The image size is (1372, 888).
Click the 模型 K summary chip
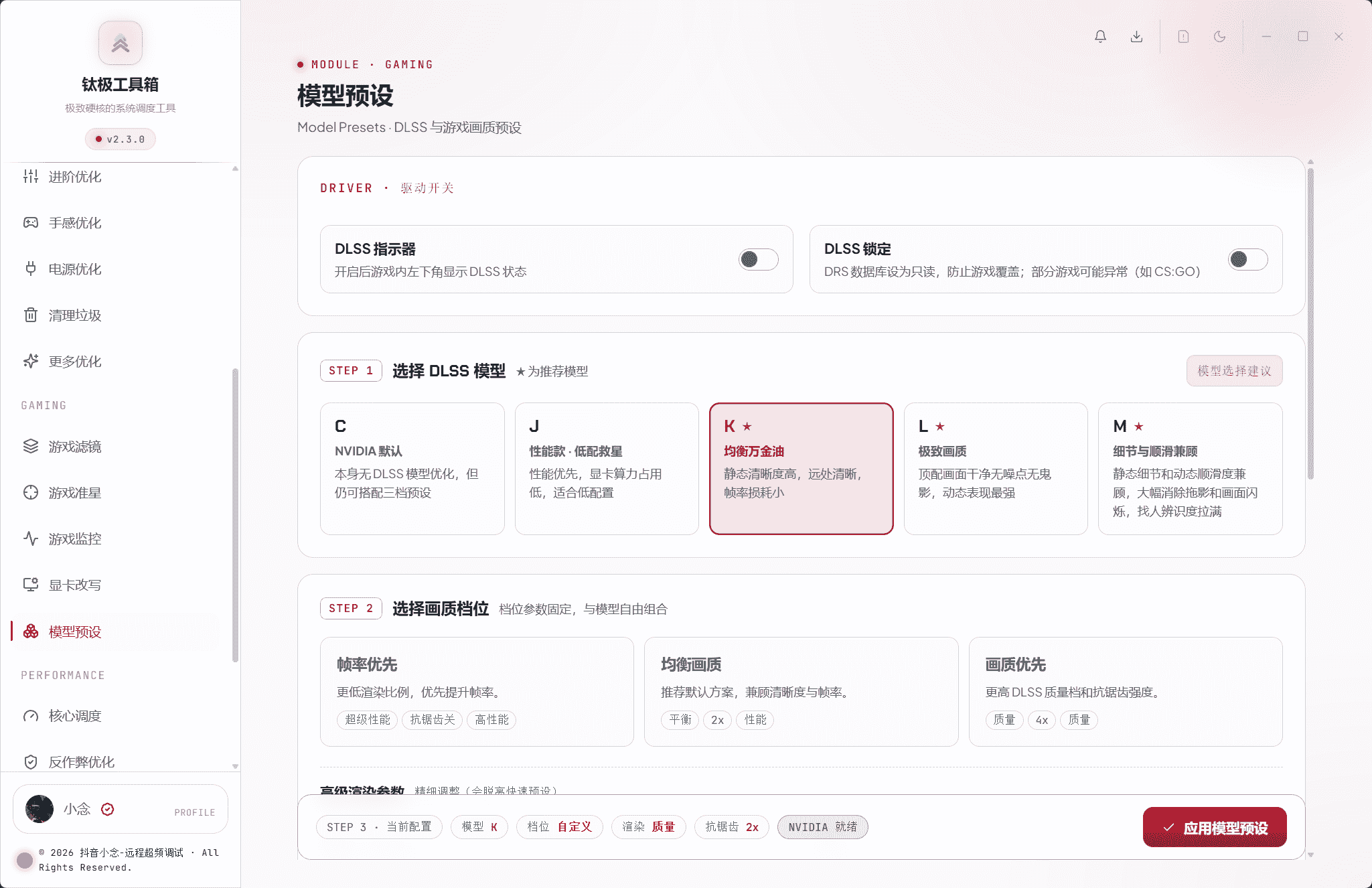[479, 827]
